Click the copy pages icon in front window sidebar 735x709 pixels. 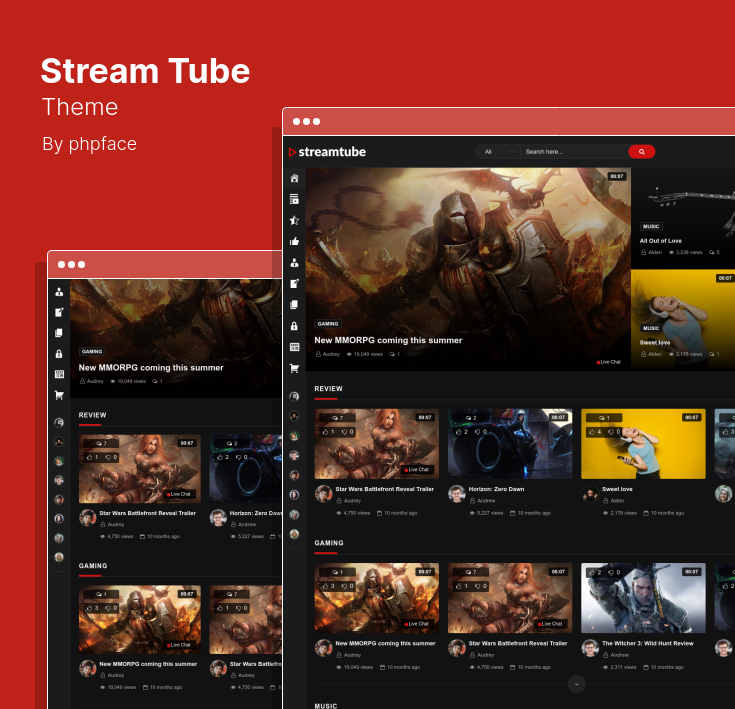[x=294, y=305]
